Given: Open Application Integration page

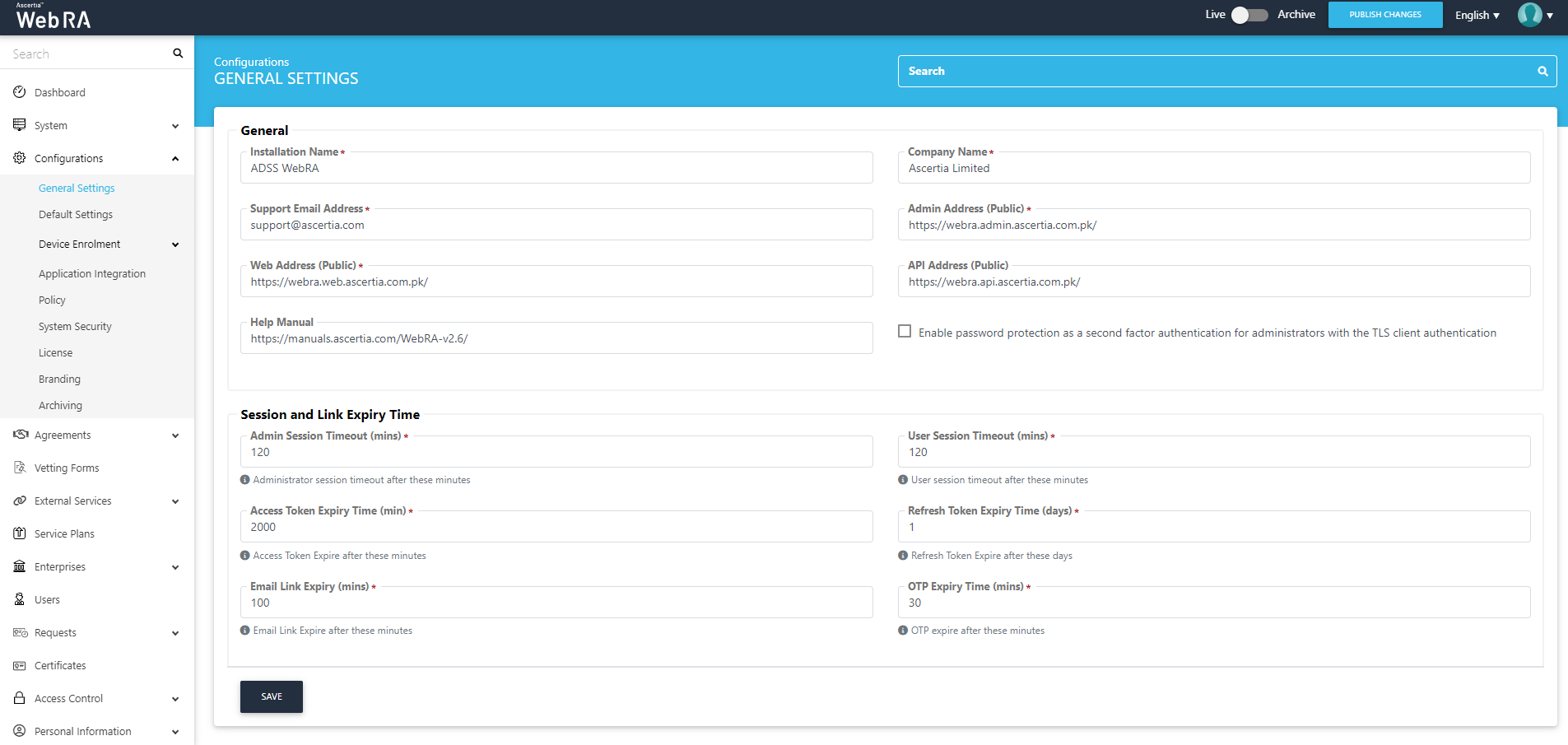Looking at the screenshot, I should click(92, 273).
